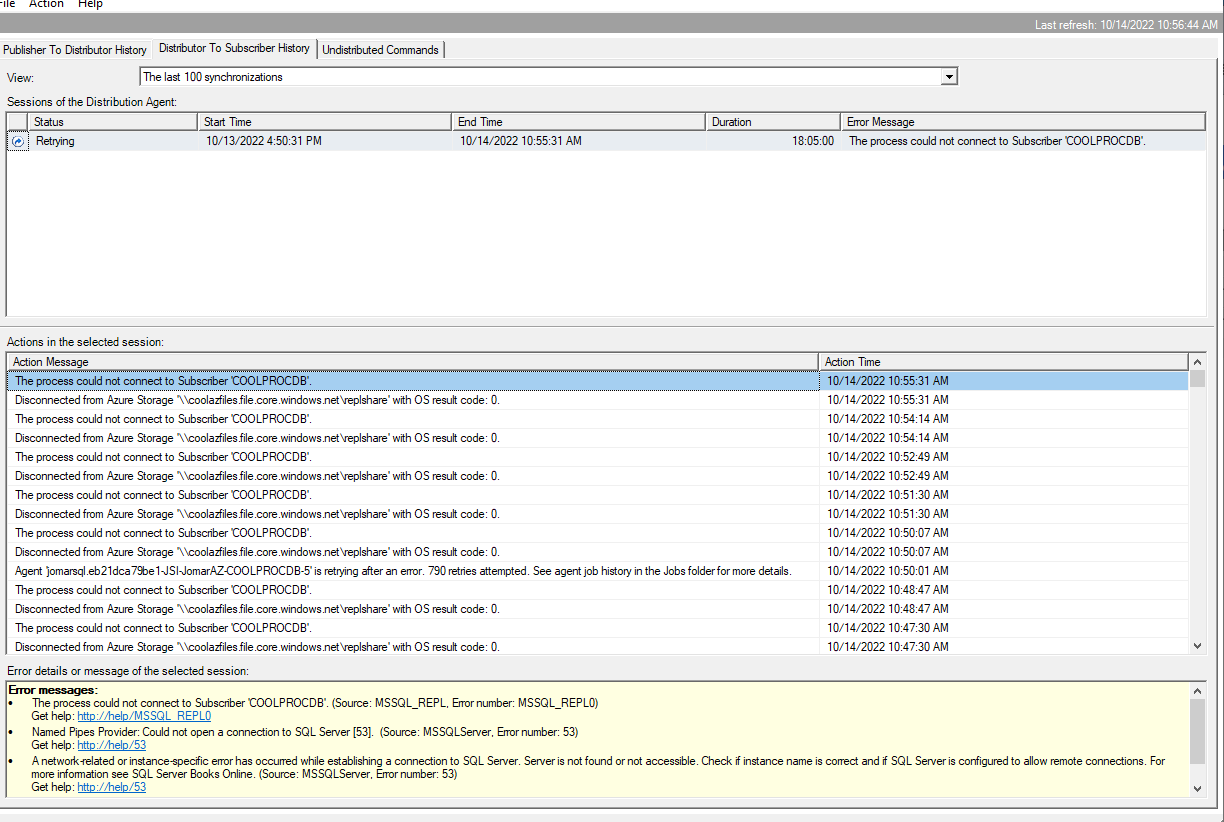Select the 'Disconnected from Azure Storage' action at 10:55:31 AM

point(598,400)
